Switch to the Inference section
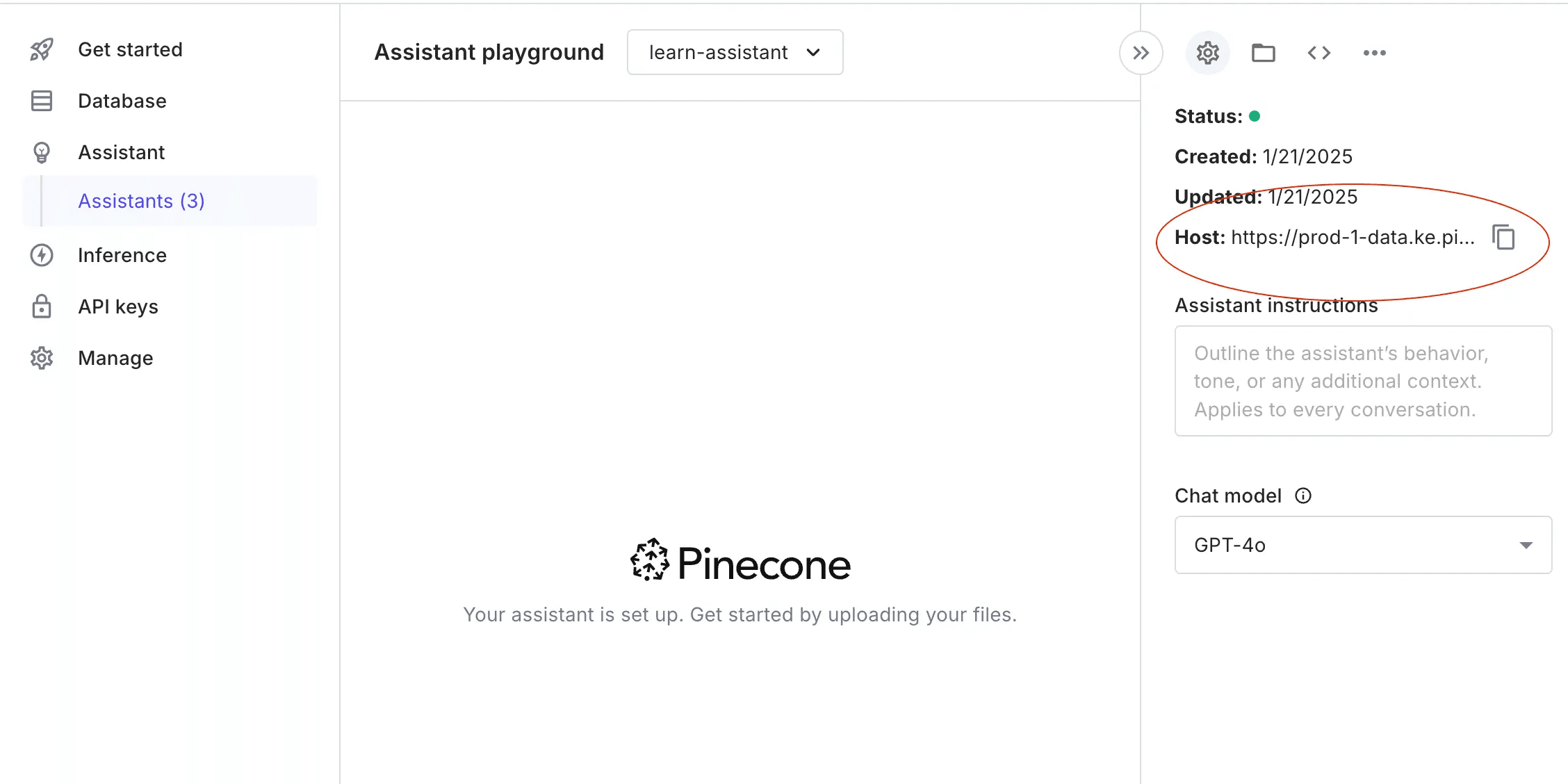 (x=122, y=255)
